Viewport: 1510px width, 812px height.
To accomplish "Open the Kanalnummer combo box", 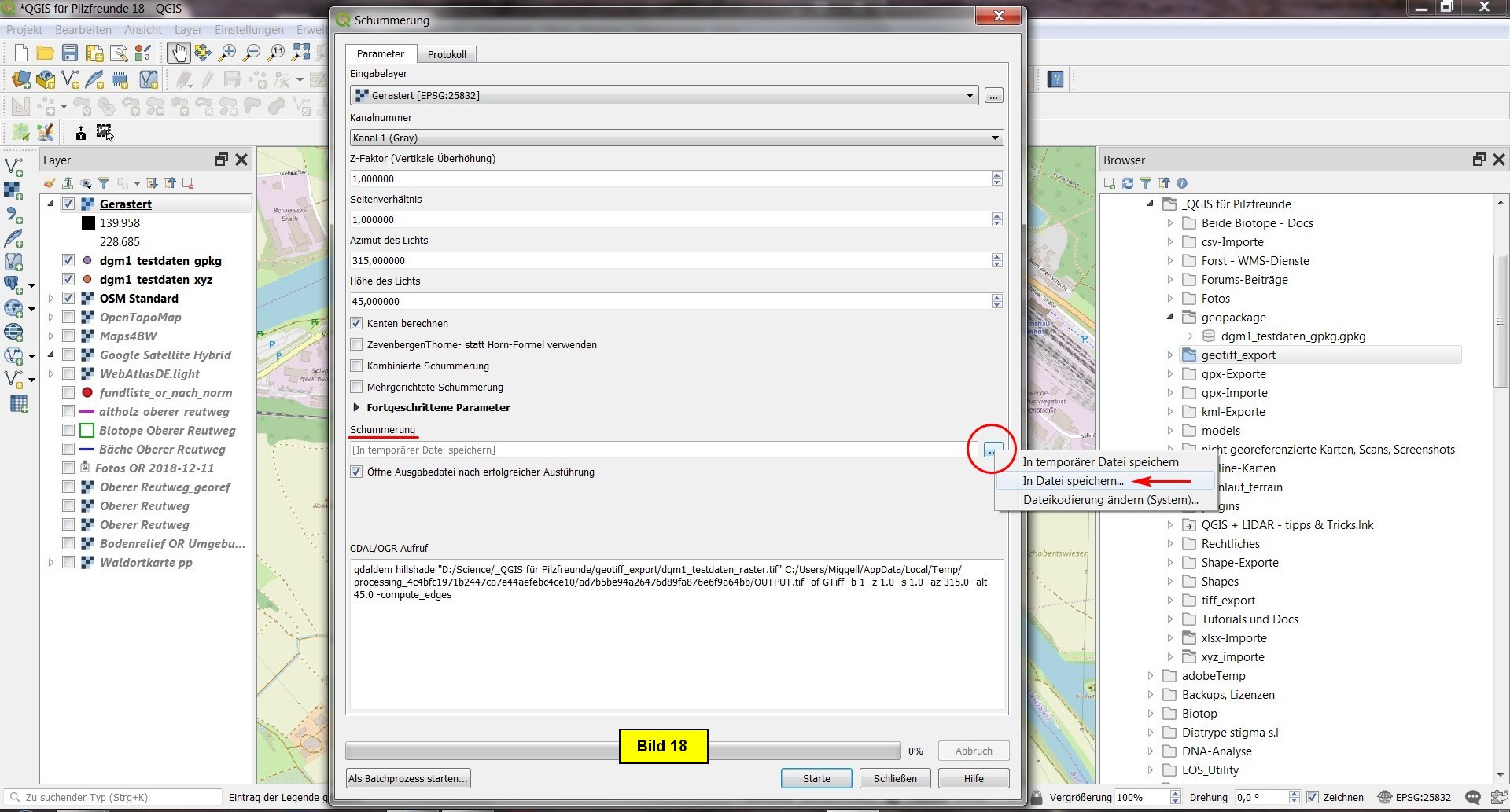I will coord(676,138).
